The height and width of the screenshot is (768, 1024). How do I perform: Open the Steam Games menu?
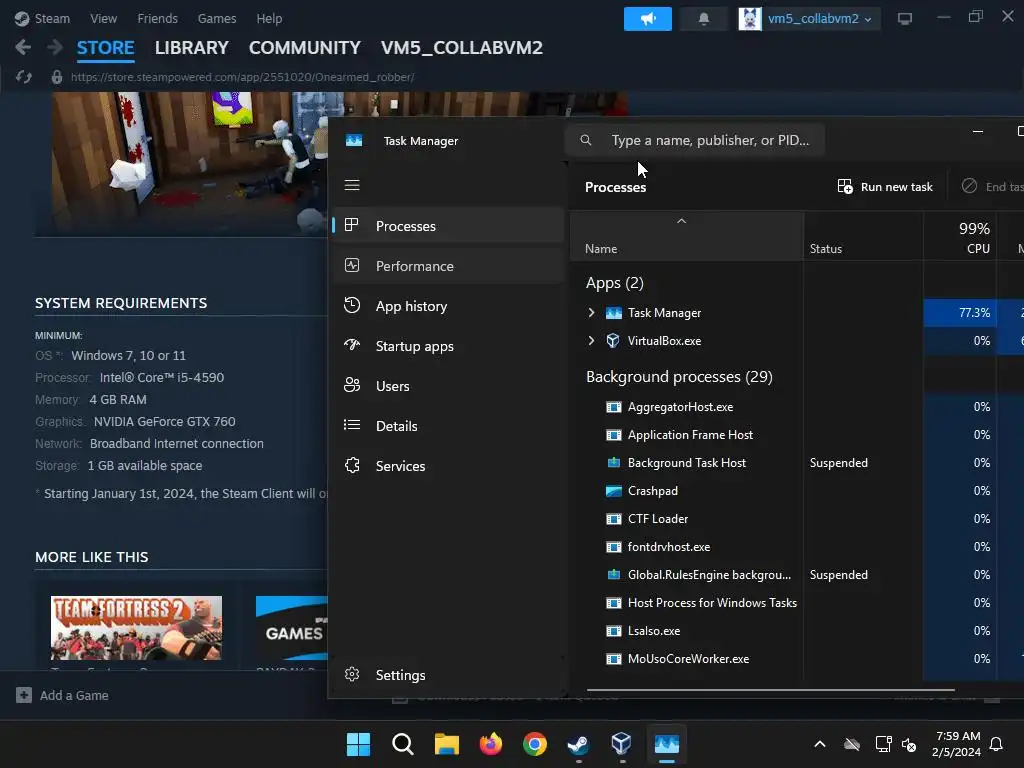(x=217, y=18)
